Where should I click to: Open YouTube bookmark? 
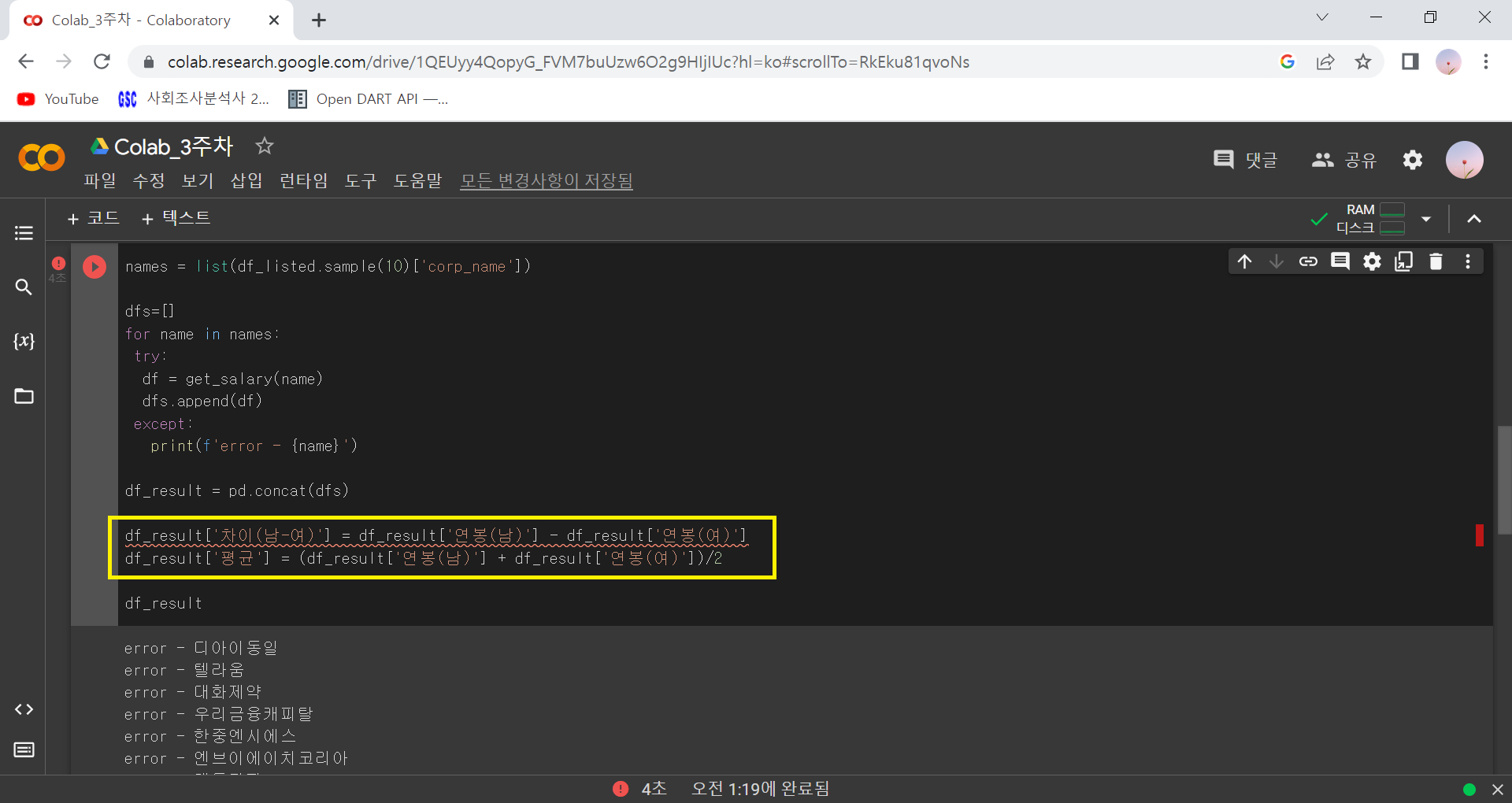coord(58,99)
